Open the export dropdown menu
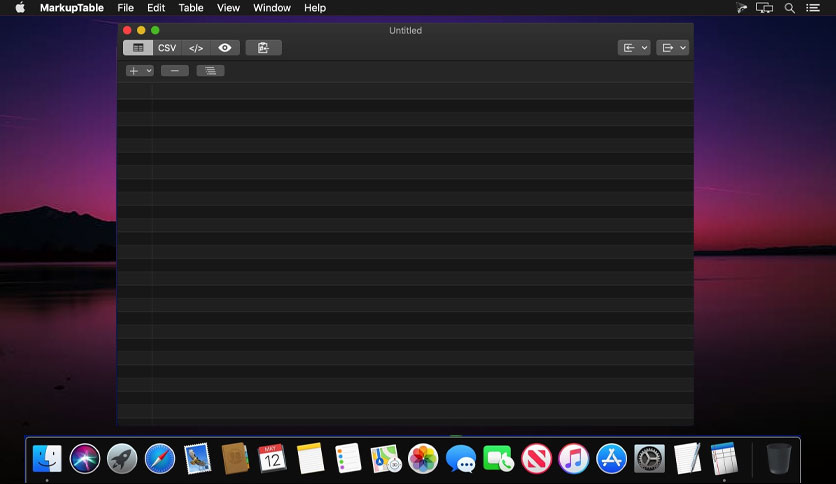Screen dimensions: 836x484 [x=673, y=48]
